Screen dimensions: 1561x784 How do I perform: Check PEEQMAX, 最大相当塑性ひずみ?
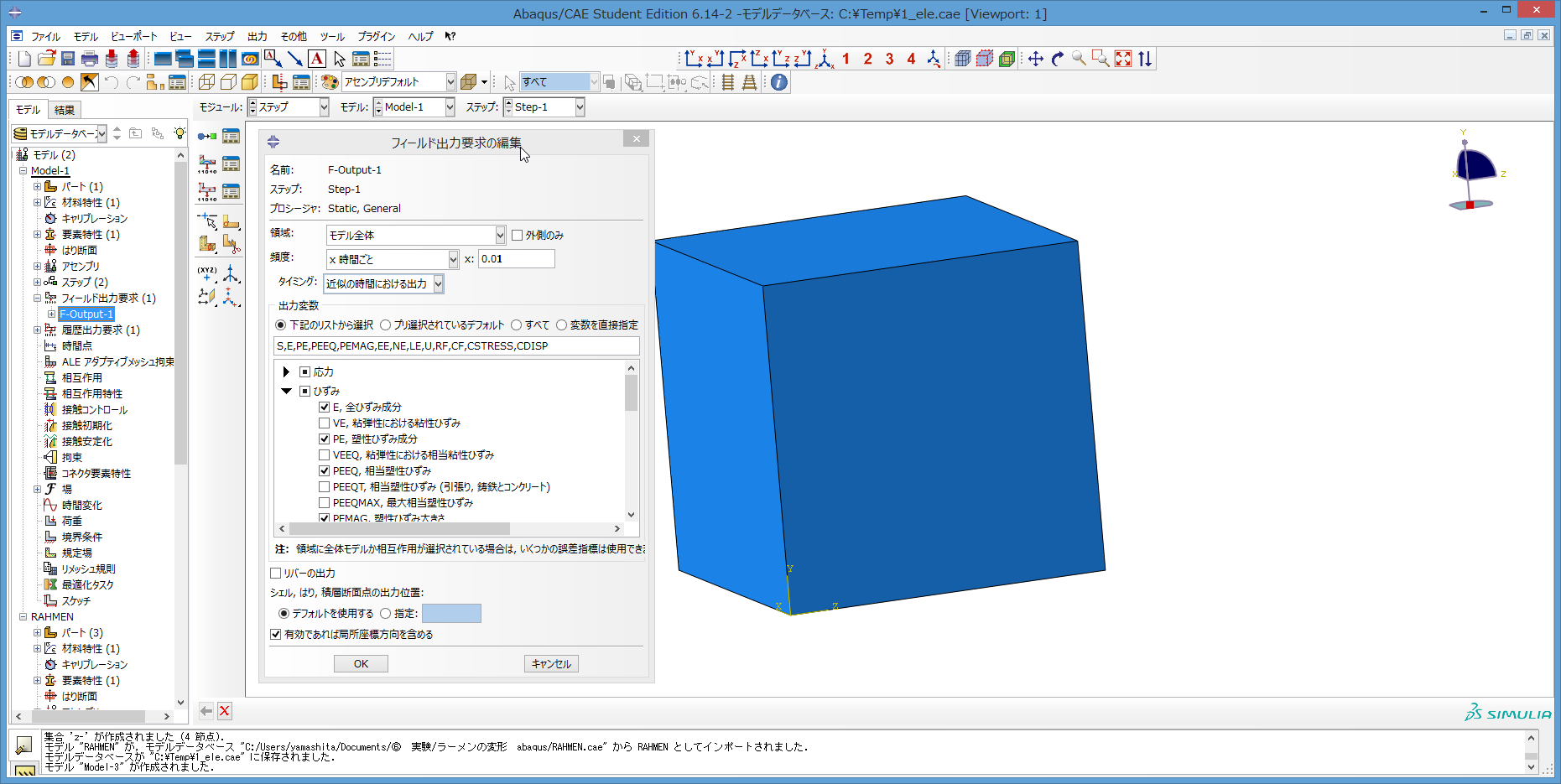coord(324,503)
